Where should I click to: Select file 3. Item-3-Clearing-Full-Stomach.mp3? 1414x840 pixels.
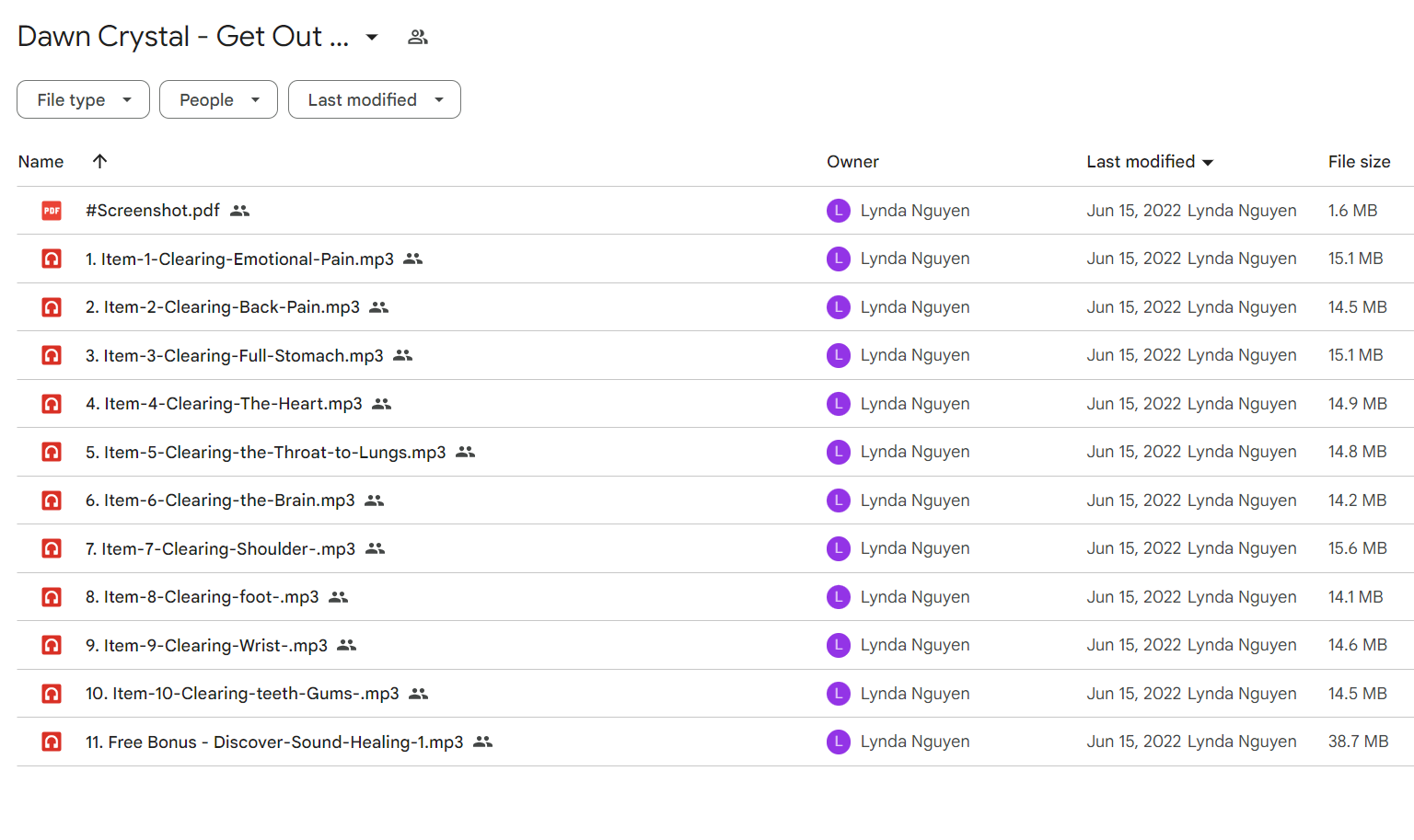tap(235, 356)
